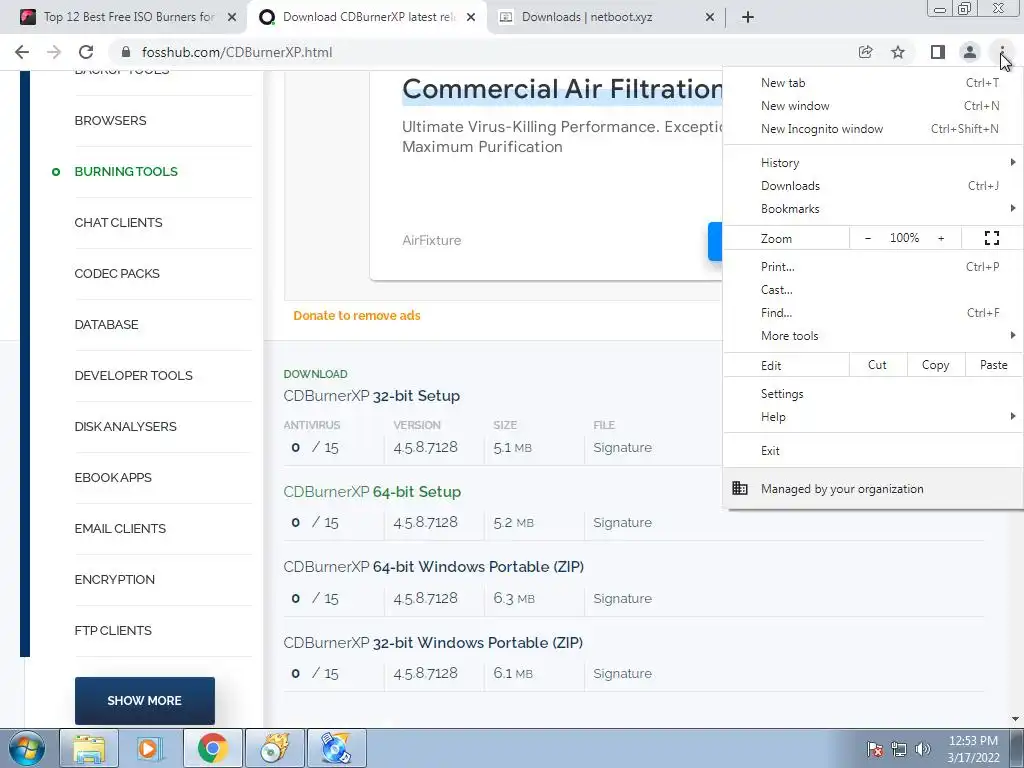Screen dimensions: 1024x768
Task: Open Windows Explorer from taskbar
Action: pyautogui.click(x=89, y=748)
